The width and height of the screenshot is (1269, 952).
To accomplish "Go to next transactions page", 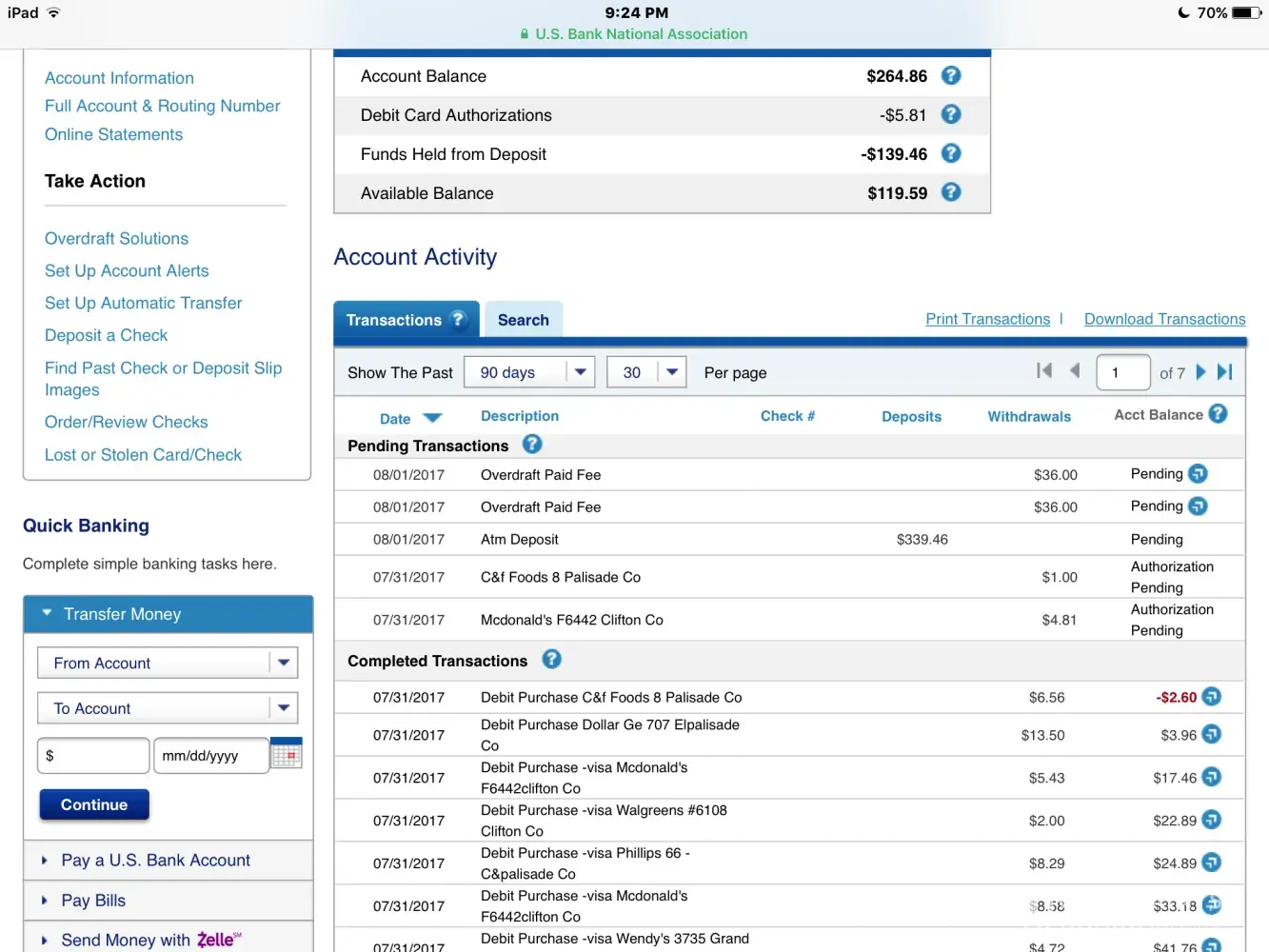I will tap(1200, 372).
